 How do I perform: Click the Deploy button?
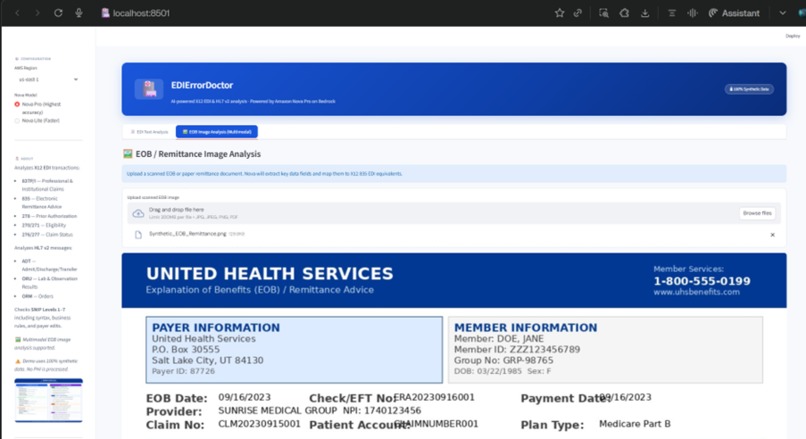tap(792, 35)
